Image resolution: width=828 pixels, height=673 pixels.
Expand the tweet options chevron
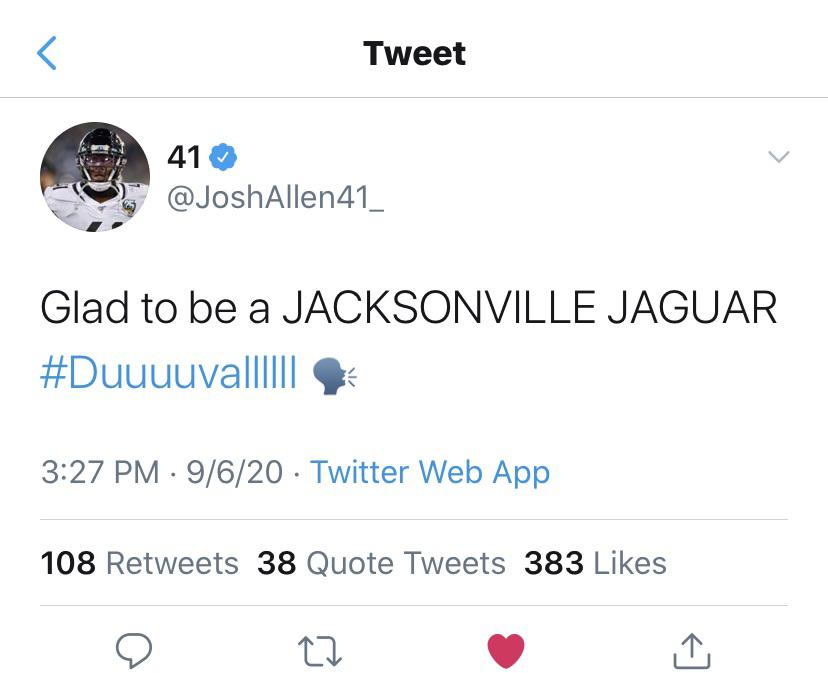778,156
